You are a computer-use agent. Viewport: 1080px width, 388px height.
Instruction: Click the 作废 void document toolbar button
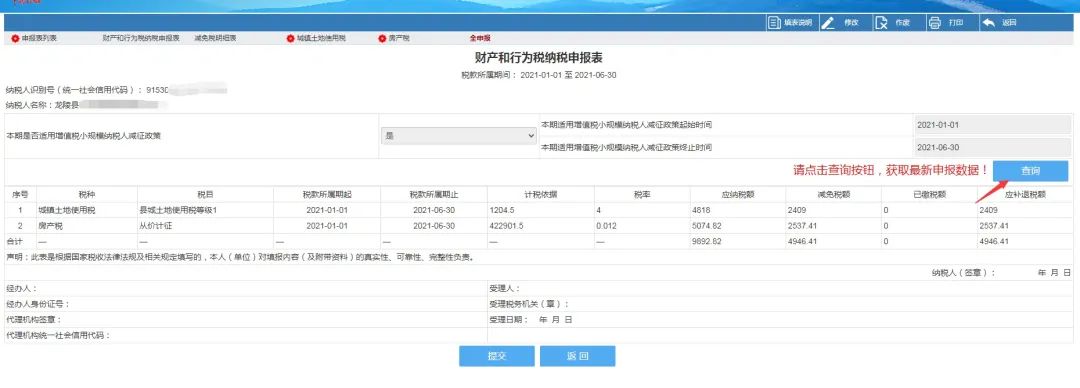(x=893, y=23)
